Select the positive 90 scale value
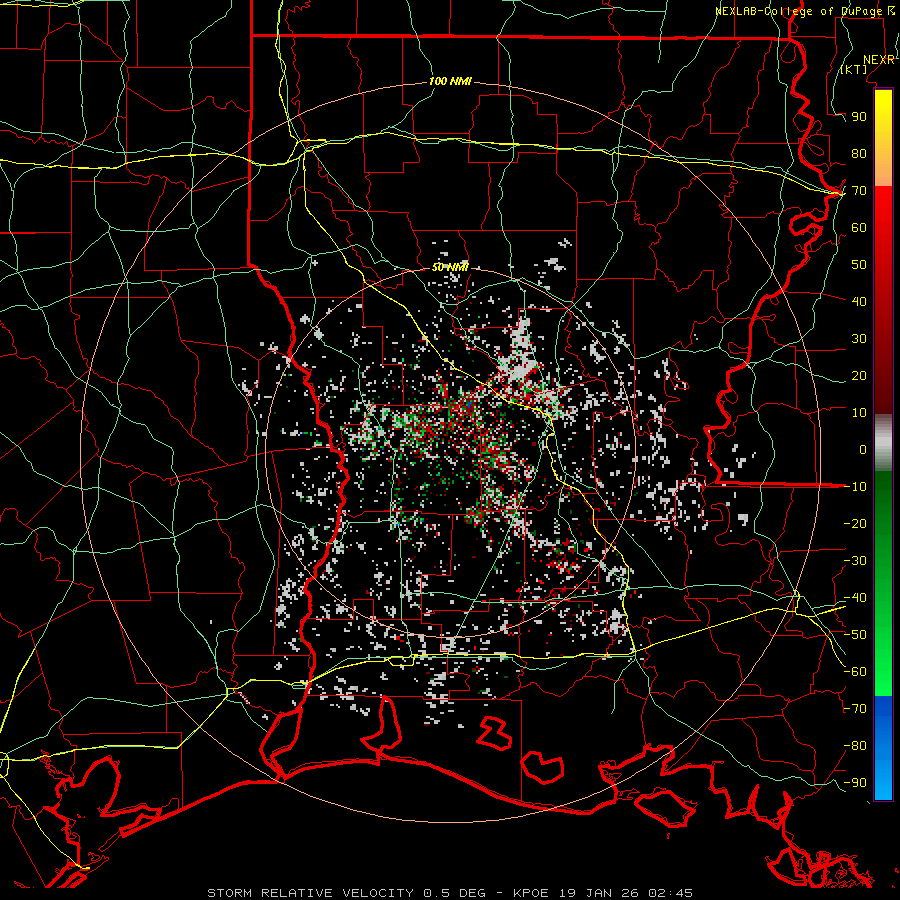The image size is (900, 900). pos(859,117)
